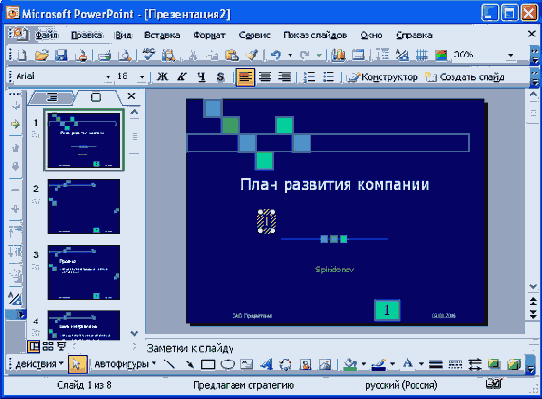Open the undo history dropdown arrow
This screenshot has width=542, height=399.
[290, 55]
